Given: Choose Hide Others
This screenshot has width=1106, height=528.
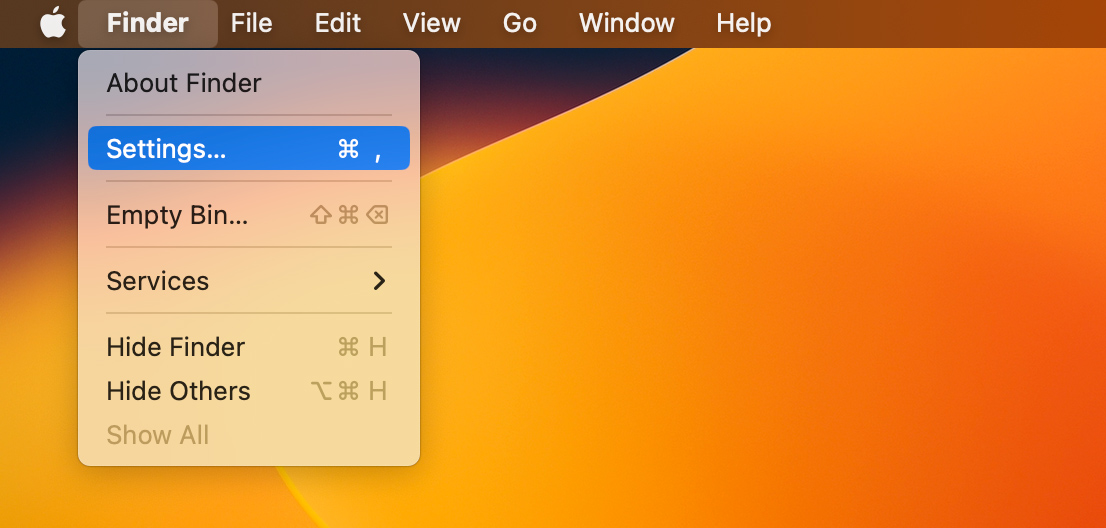Looking at the screenshot, I should [x=249, y=391].
